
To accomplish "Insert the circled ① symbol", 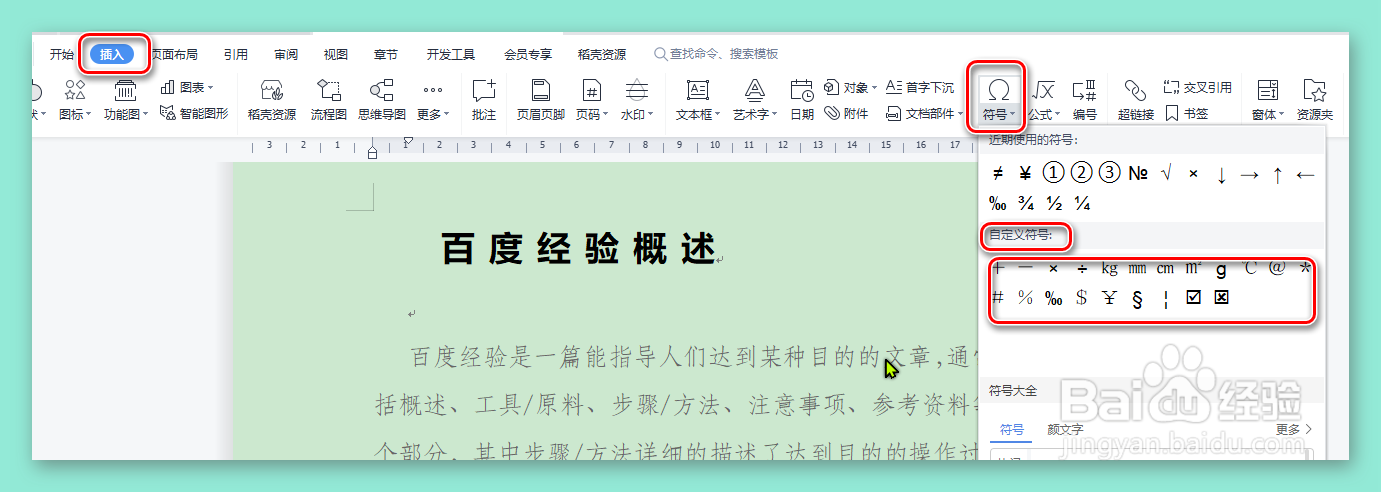I will (1053, 173).
